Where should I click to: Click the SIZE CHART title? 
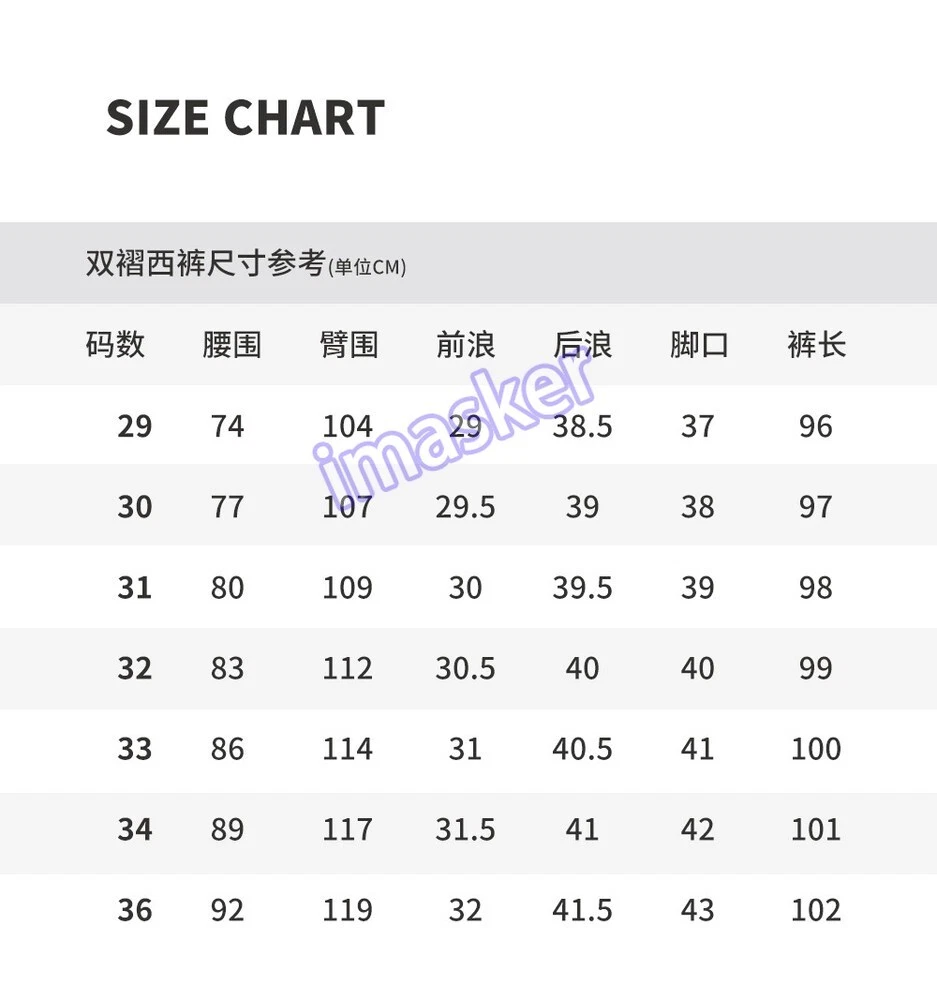[245, 118]
